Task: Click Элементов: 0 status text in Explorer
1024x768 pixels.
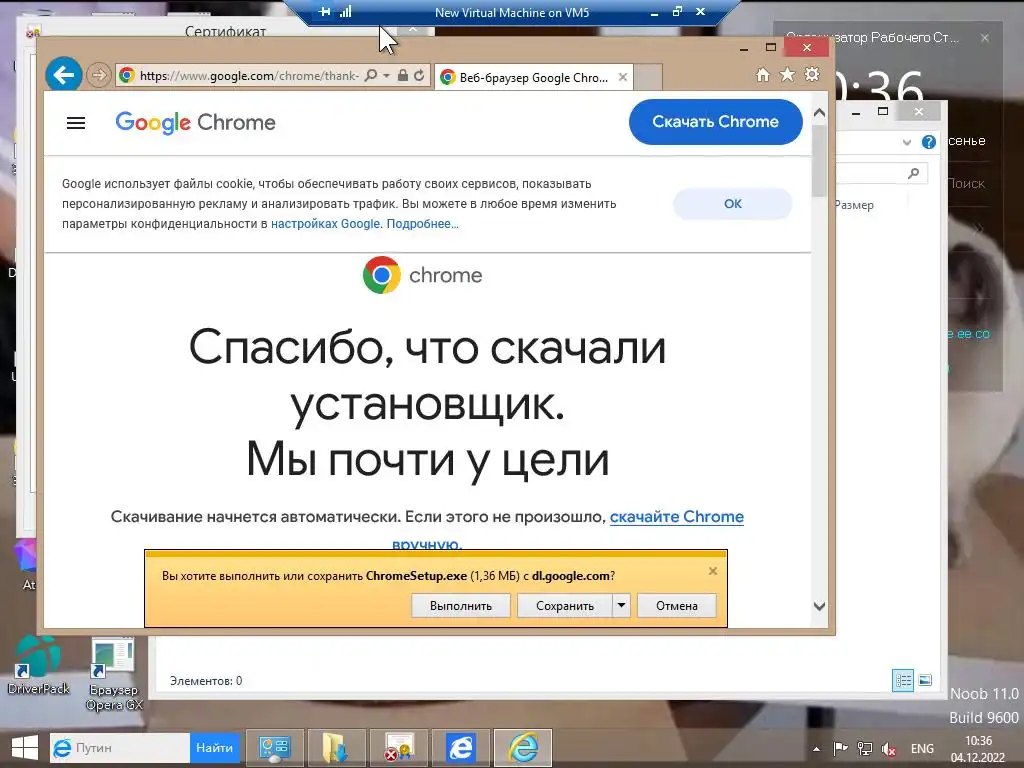Action: click(206, 680)
